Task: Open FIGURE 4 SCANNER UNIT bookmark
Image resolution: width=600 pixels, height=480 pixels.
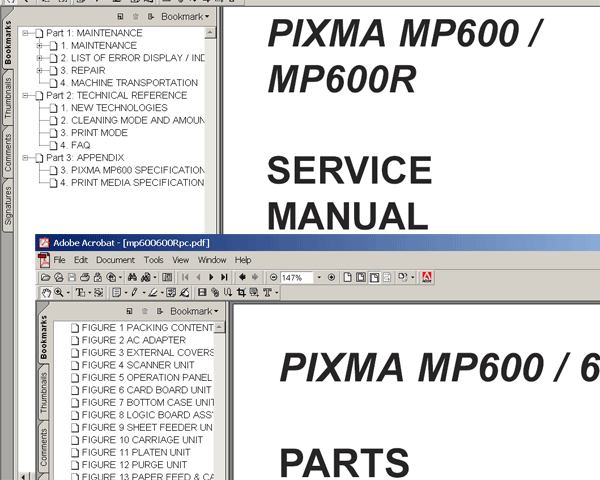Action: tap(138, 365)
